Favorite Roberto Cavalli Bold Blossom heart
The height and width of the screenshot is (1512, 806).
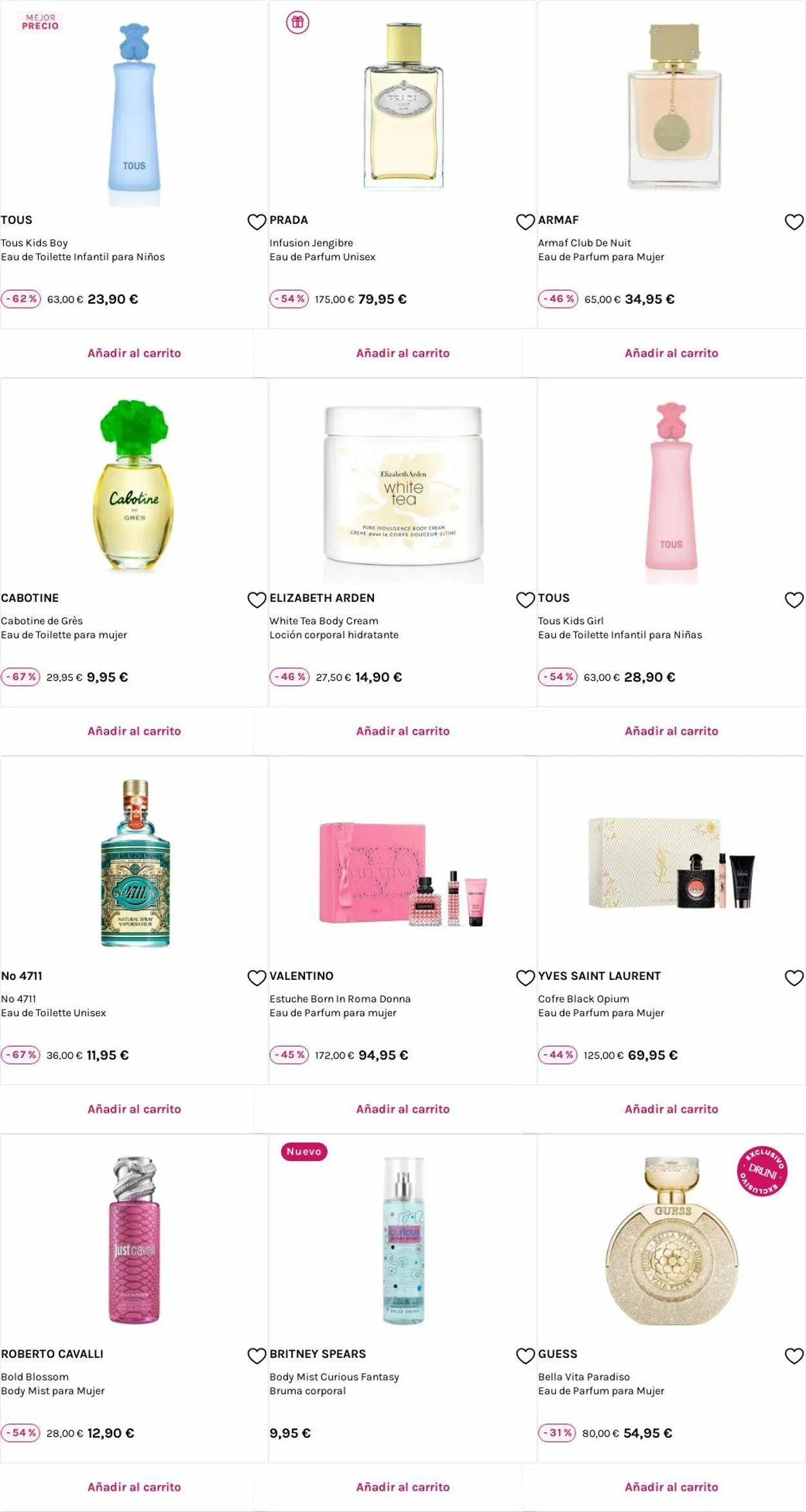pos(257,1356)
